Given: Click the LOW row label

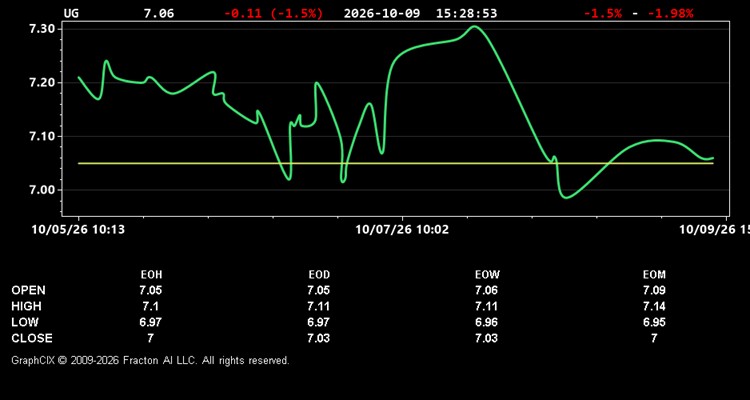Looking at the screenshot, I should coord(25,322).
